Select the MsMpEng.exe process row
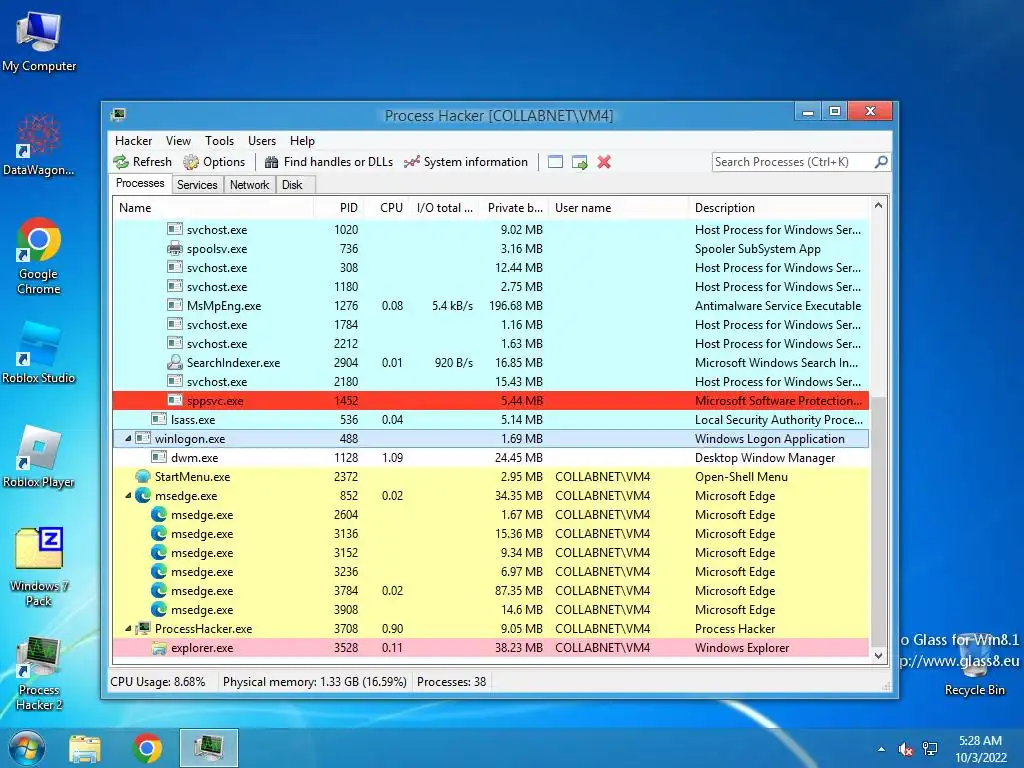1024x768 pixels. (490, 306)
